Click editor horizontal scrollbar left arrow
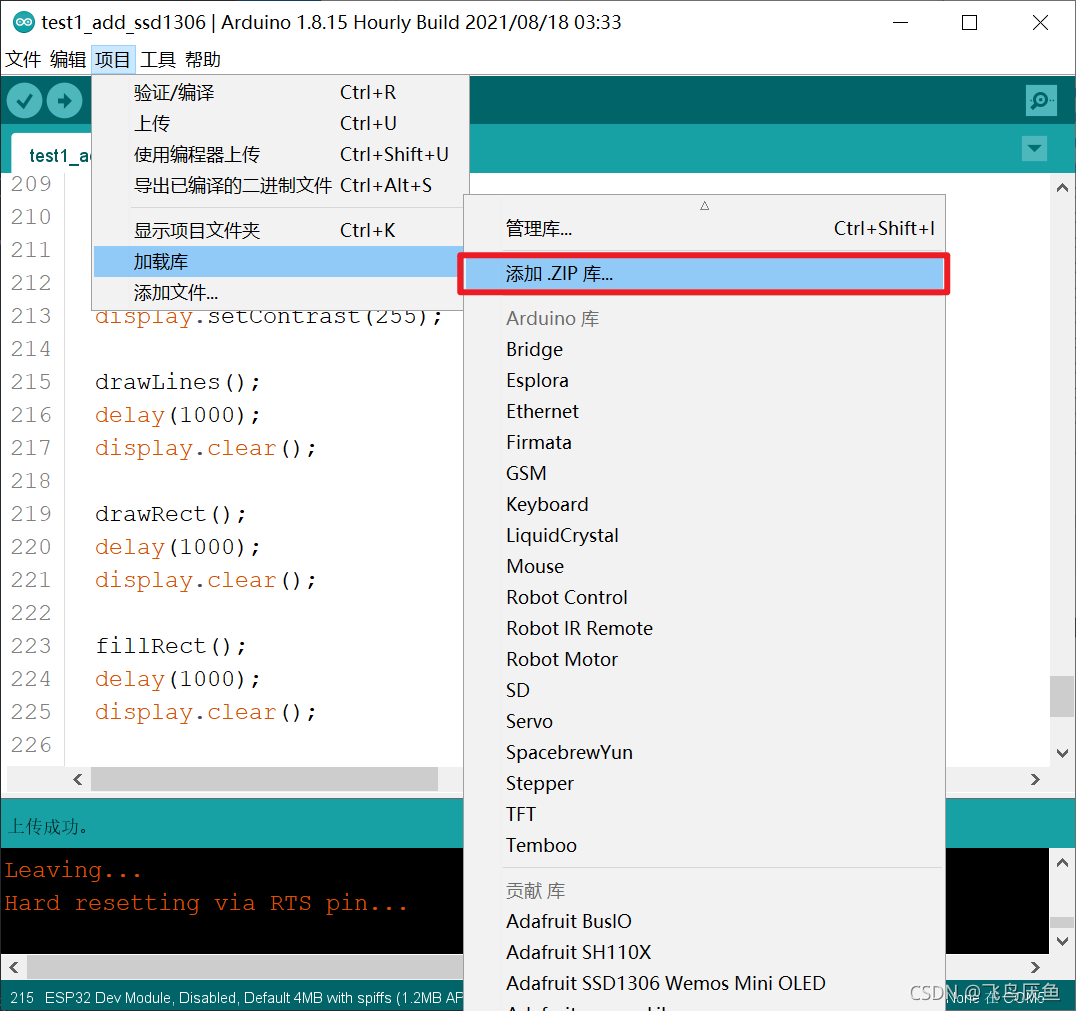 (78, 779)
